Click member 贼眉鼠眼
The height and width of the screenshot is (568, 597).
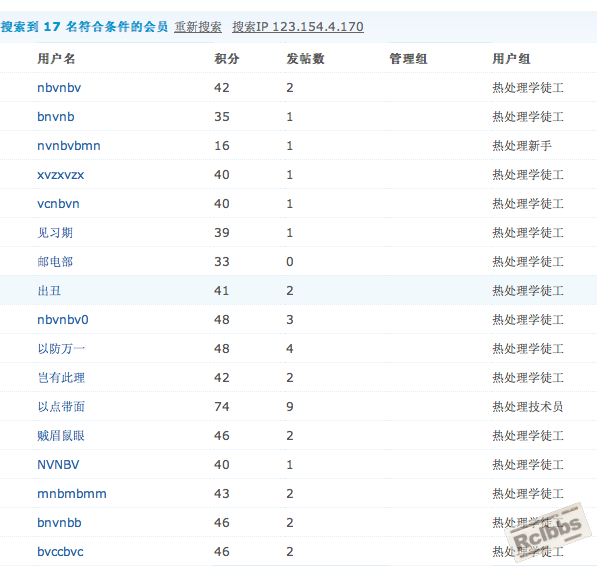[61, 436]
